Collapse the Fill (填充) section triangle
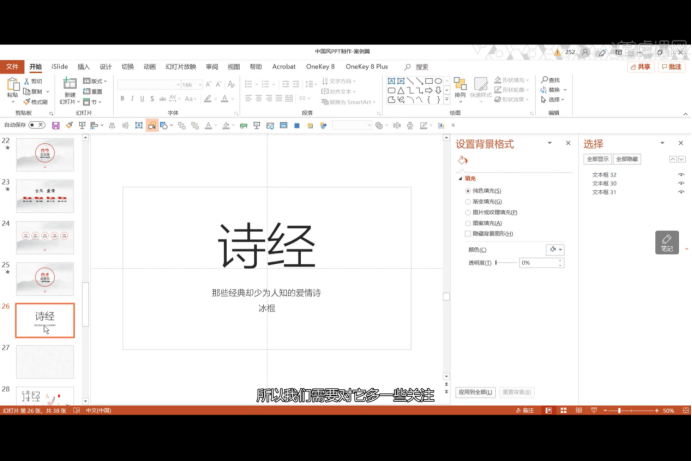Image resolution: width=692 pixels, height=461 pixels. click(x=460, y=178)
